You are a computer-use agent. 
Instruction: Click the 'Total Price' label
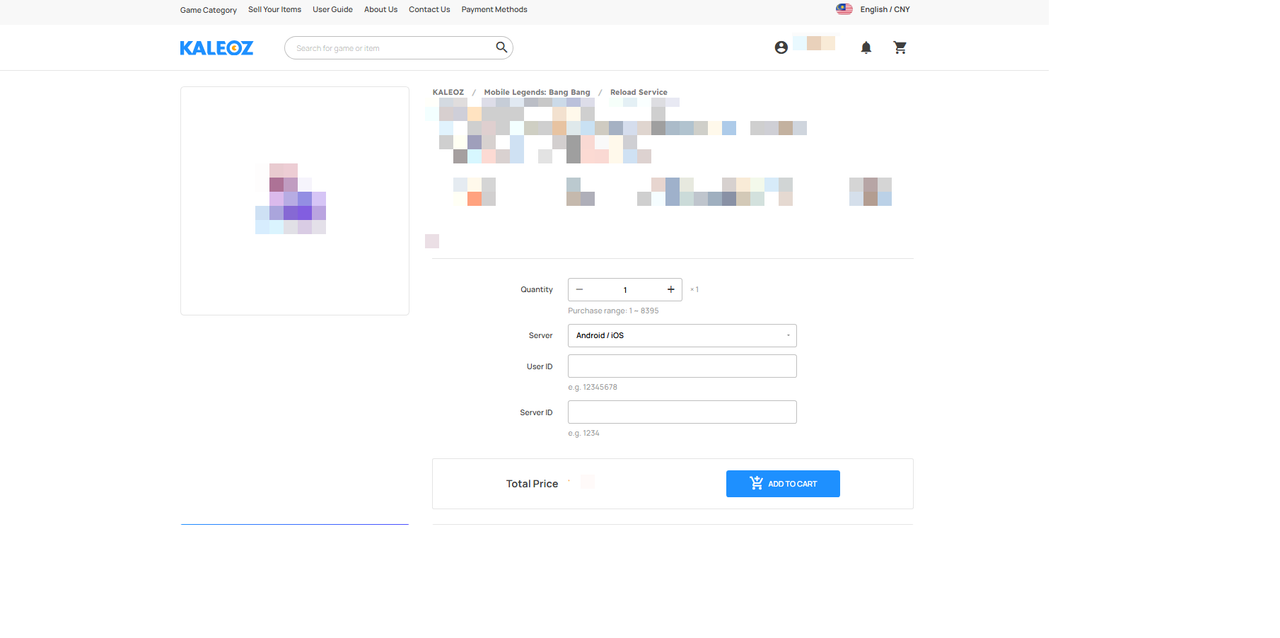pos(532,484)
